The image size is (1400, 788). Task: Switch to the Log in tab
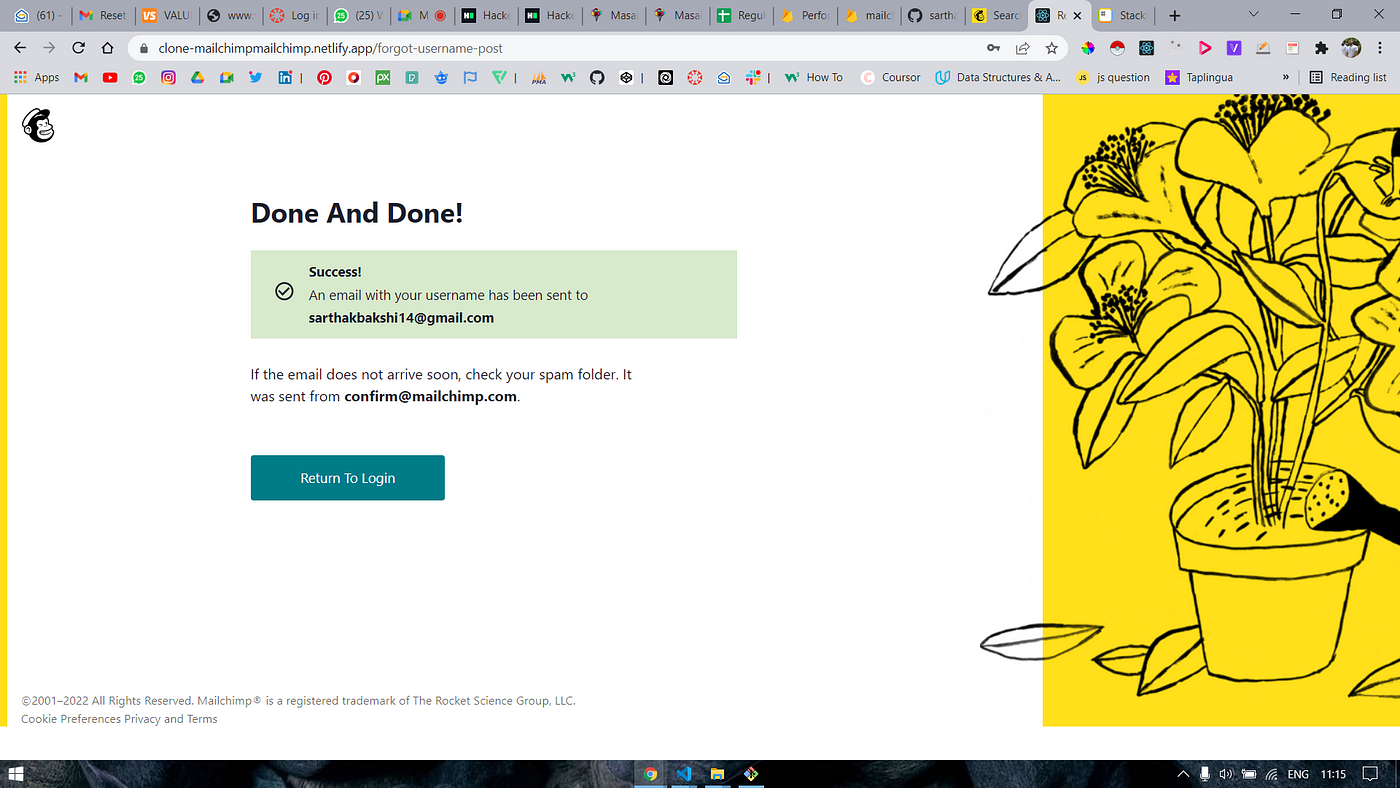tap(295, 15)
